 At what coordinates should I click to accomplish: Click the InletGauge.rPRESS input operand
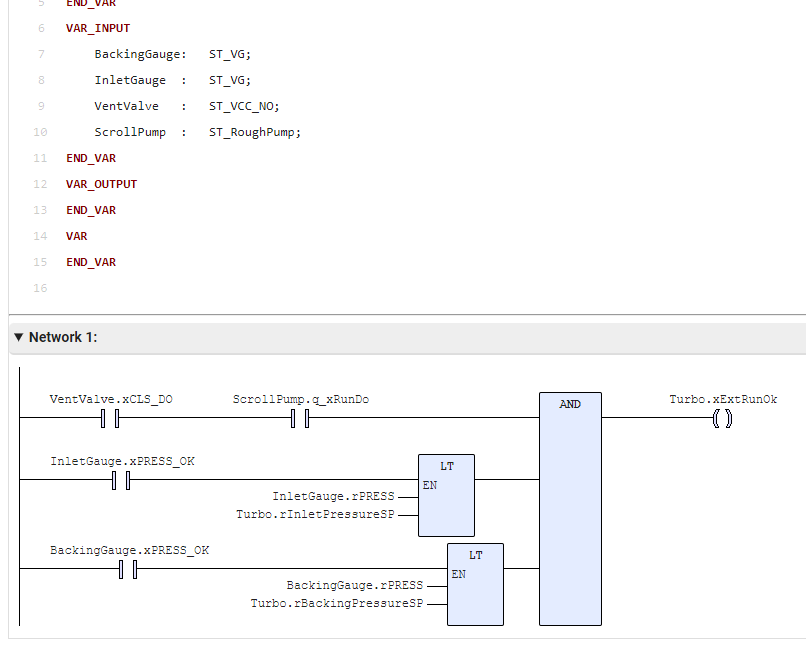pyautogui.click(x=333, y=497)
